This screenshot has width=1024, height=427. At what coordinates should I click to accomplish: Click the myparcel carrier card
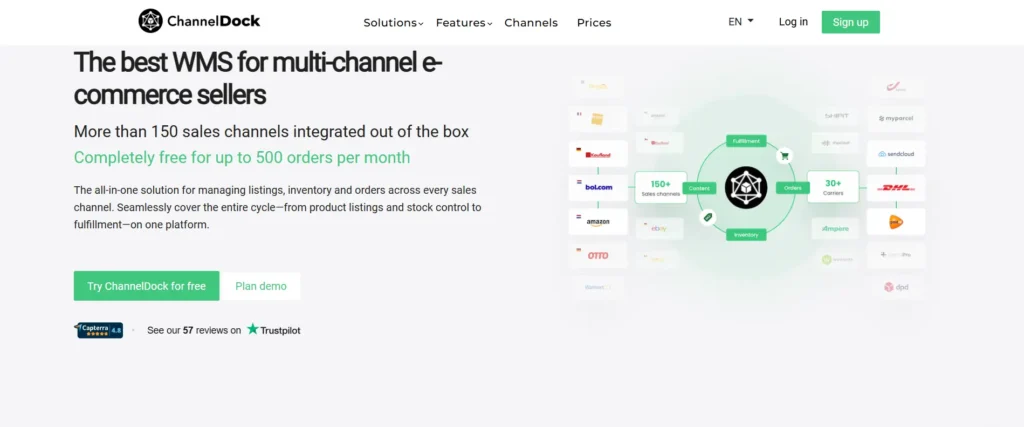(895, 119)
